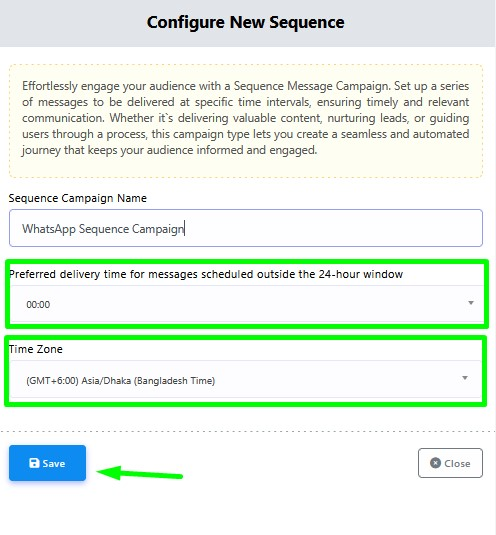
Task: Click the sequence campaign description info box
Action: pos(246,121)
